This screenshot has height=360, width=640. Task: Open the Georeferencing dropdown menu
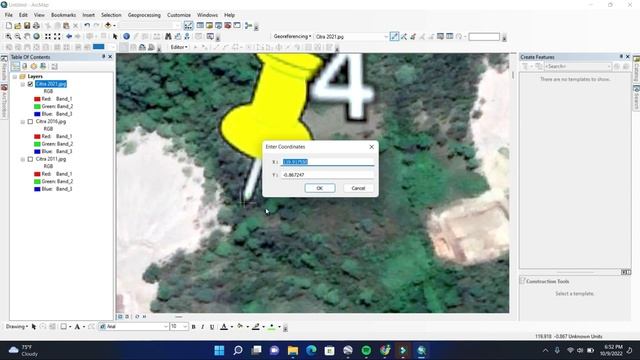292,37
